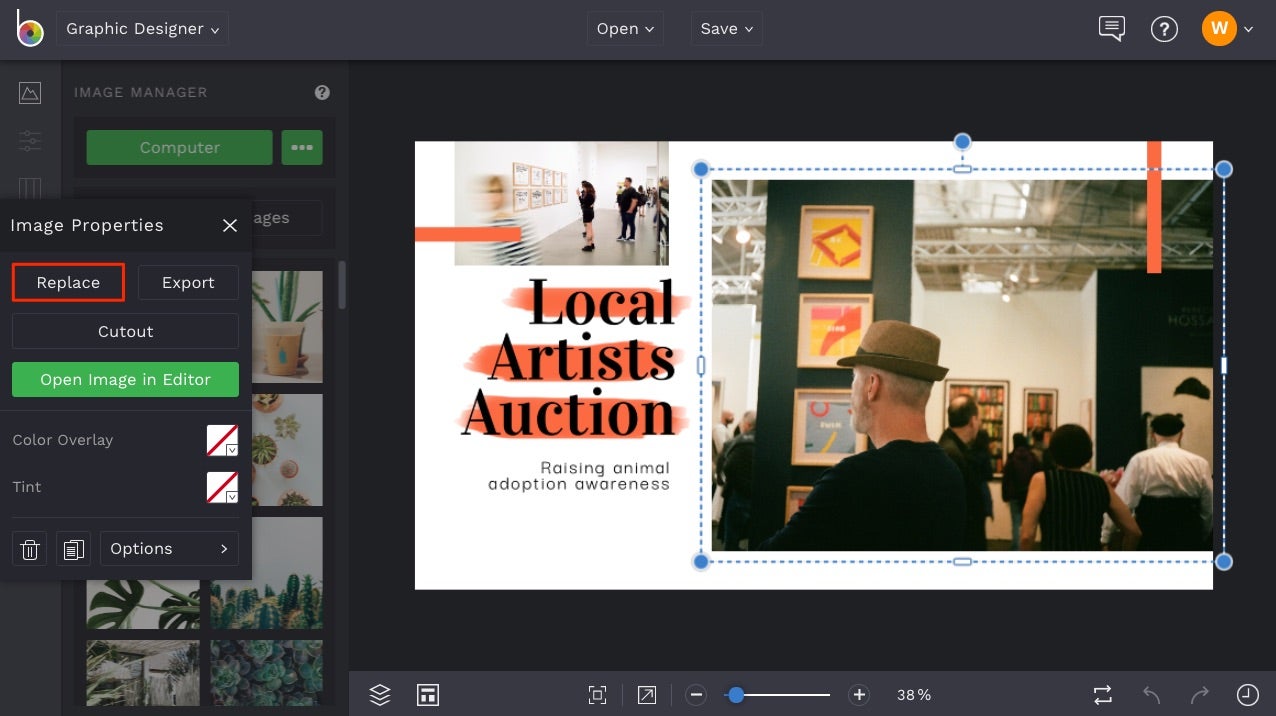
Task: Click the fit-canvas-to-screen icon
Action: pos(597,694)
